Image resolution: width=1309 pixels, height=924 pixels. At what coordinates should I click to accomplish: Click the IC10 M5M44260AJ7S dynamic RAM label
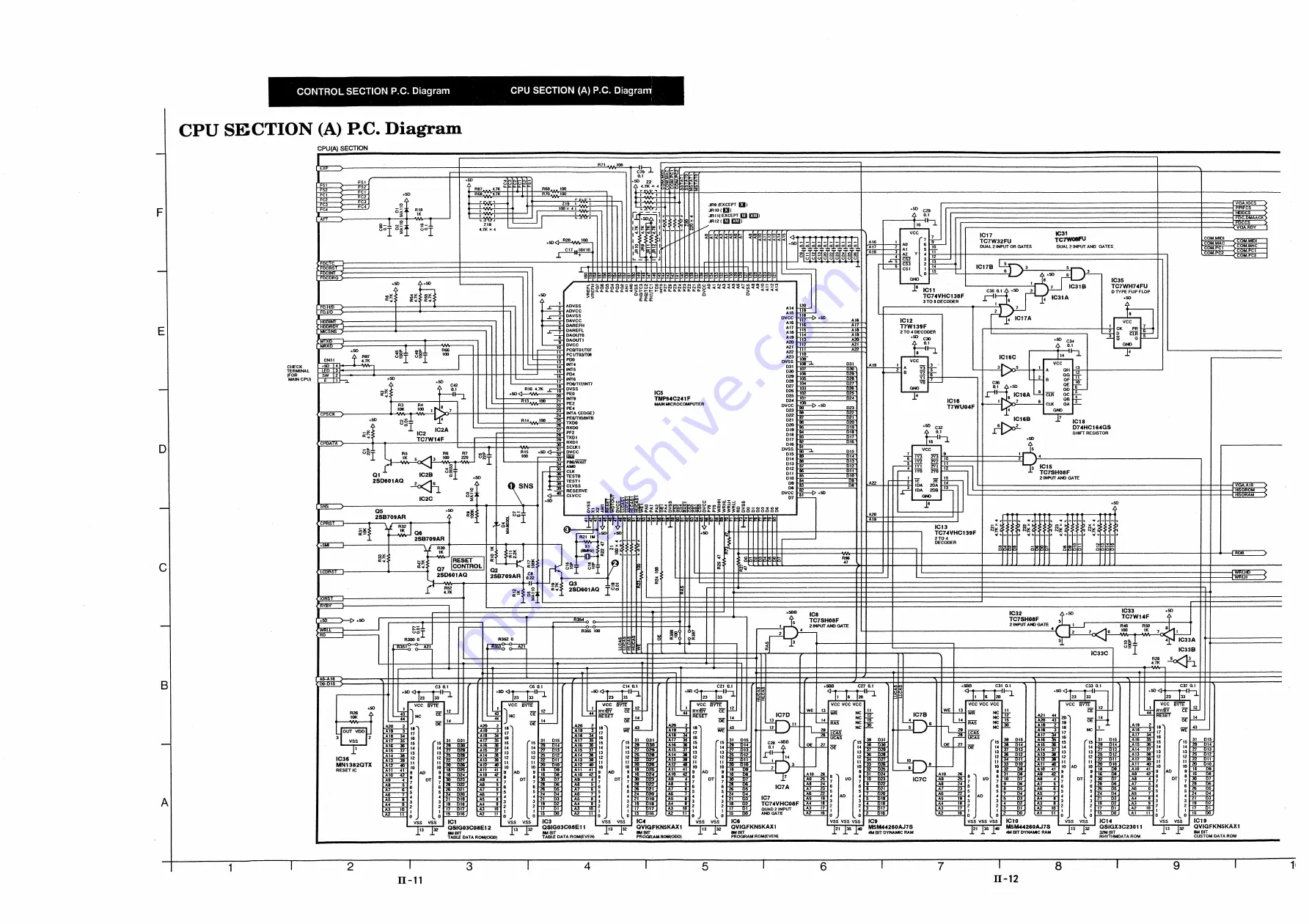[1028, 826]
